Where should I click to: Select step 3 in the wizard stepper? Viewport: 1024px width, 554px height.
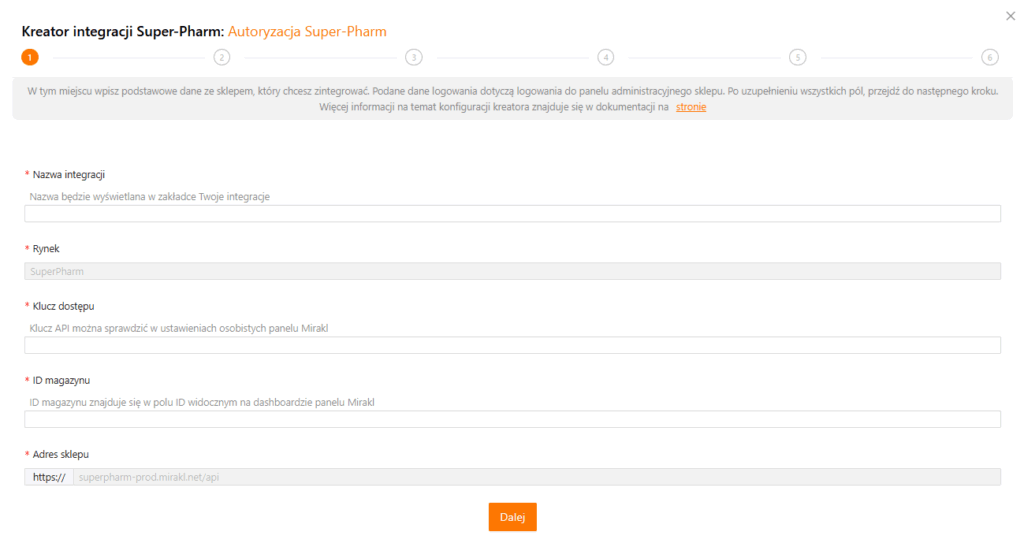[x=414, y=57]
